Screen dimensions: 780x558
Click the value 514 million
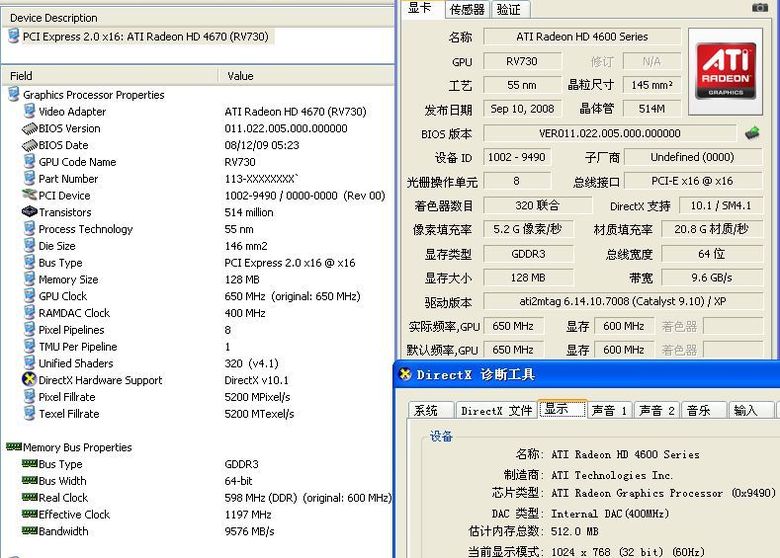[x=249, y=212]
